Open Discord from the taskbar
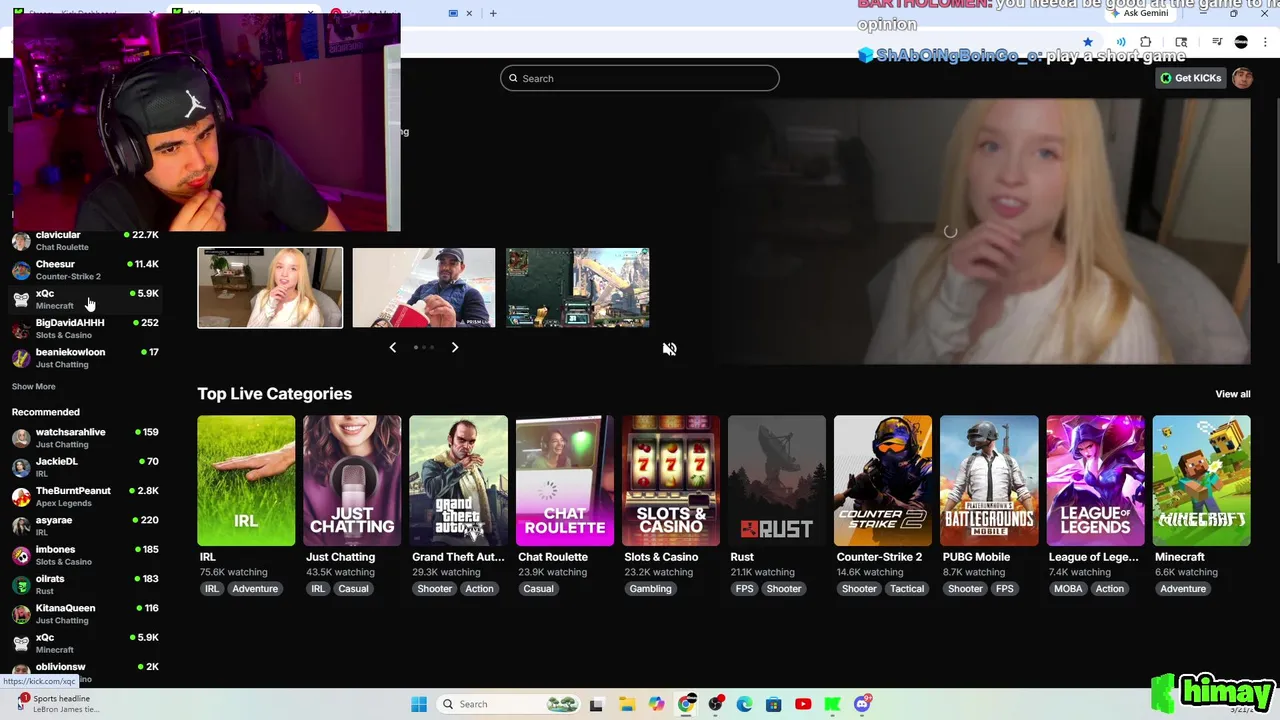 pyautogui.click(x=862, y=704)
